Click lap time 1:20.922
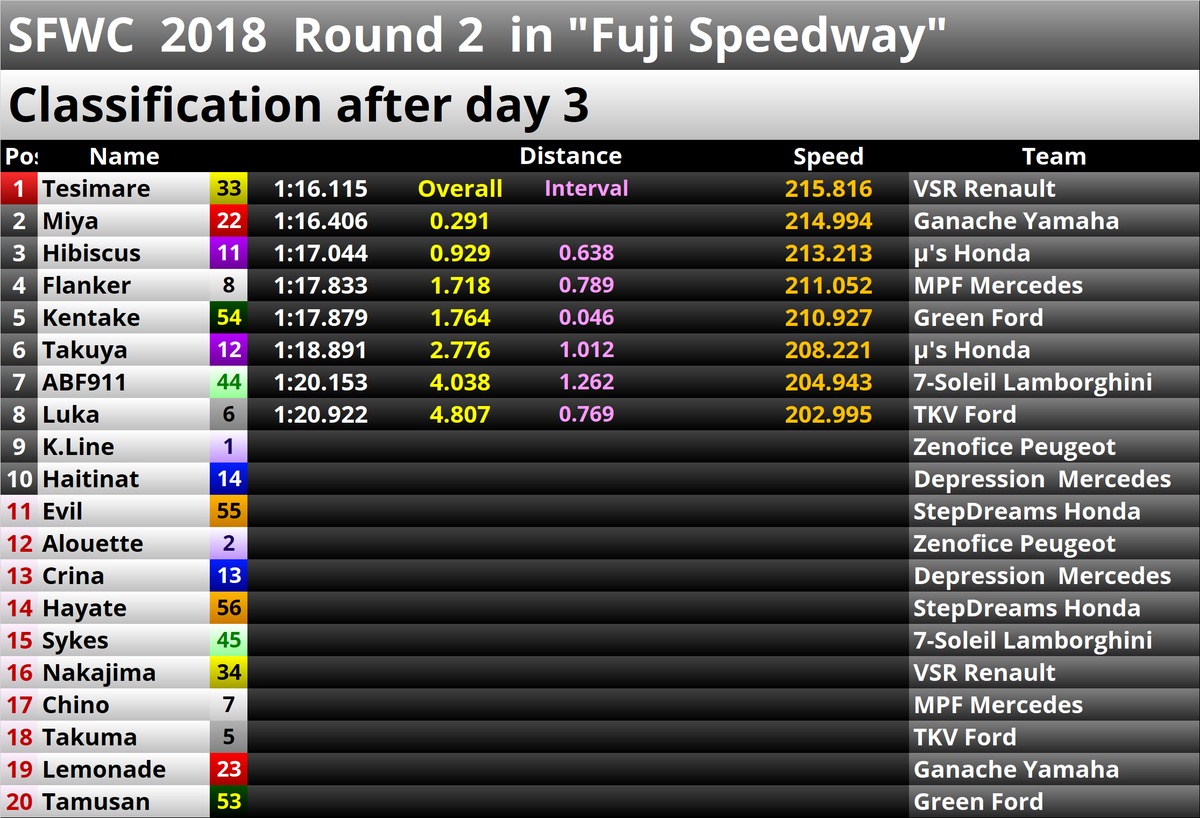 [x=321, y=414]
